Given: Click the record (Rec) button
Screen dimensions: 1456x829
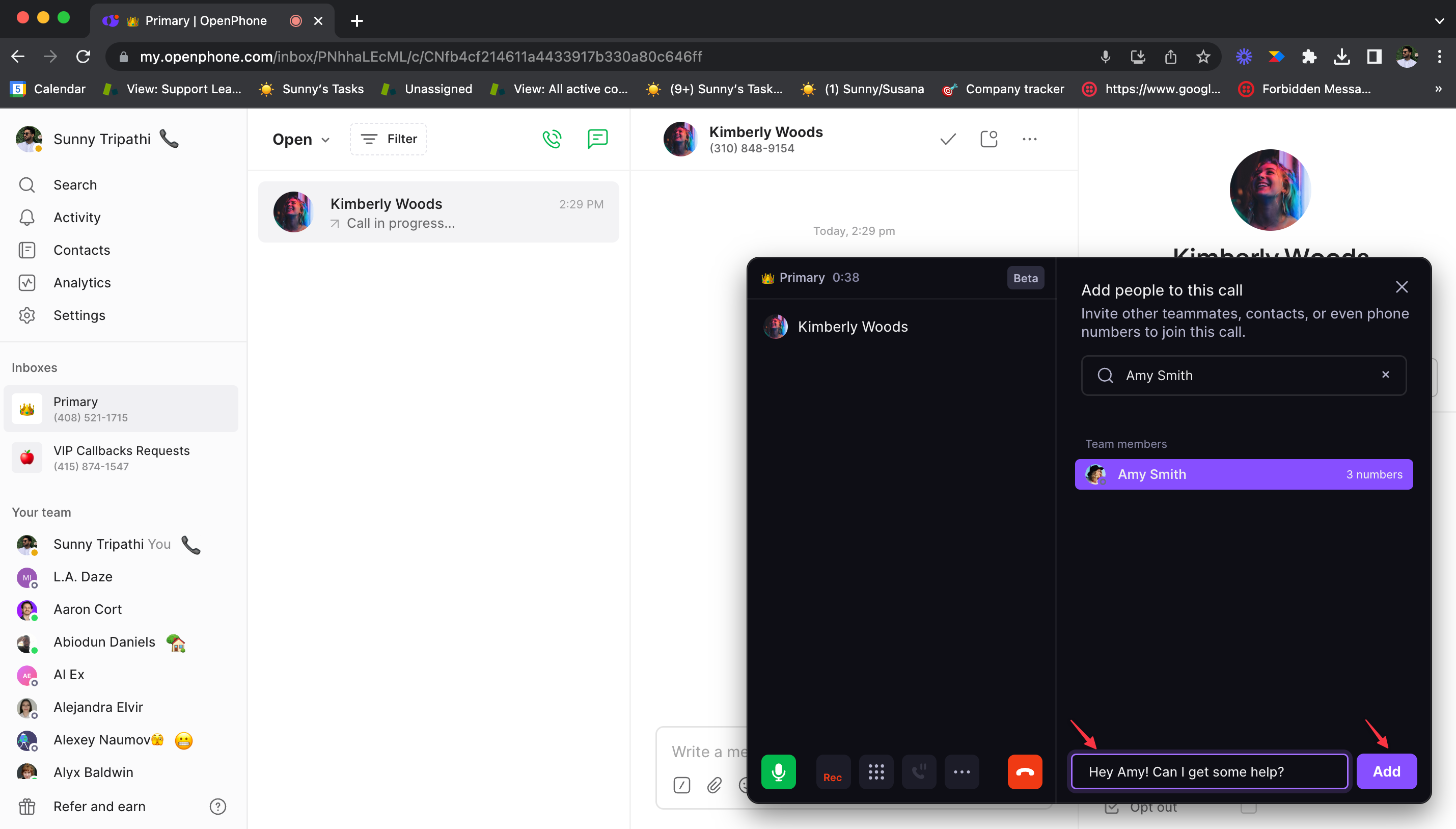Looking at the screenshot, I should (831, 771).
